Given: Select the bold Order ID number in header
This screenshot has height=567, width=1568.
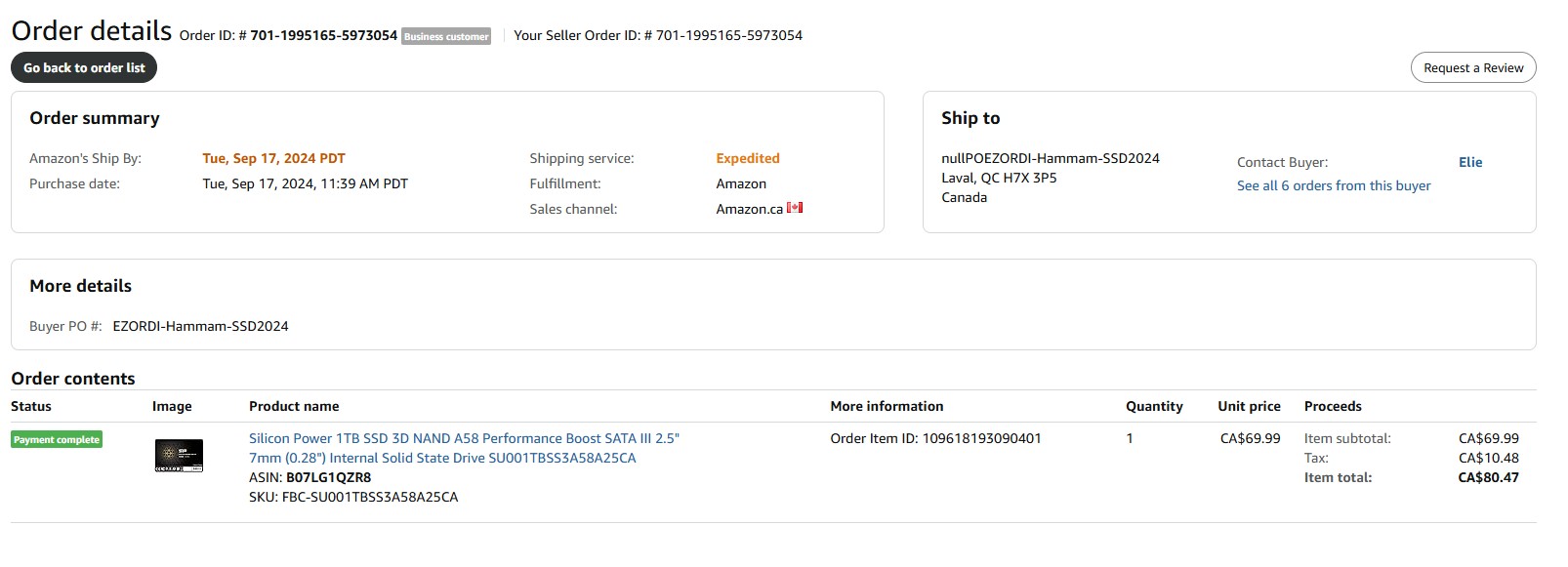Looking at the screenshot, I should coord(324,35).
